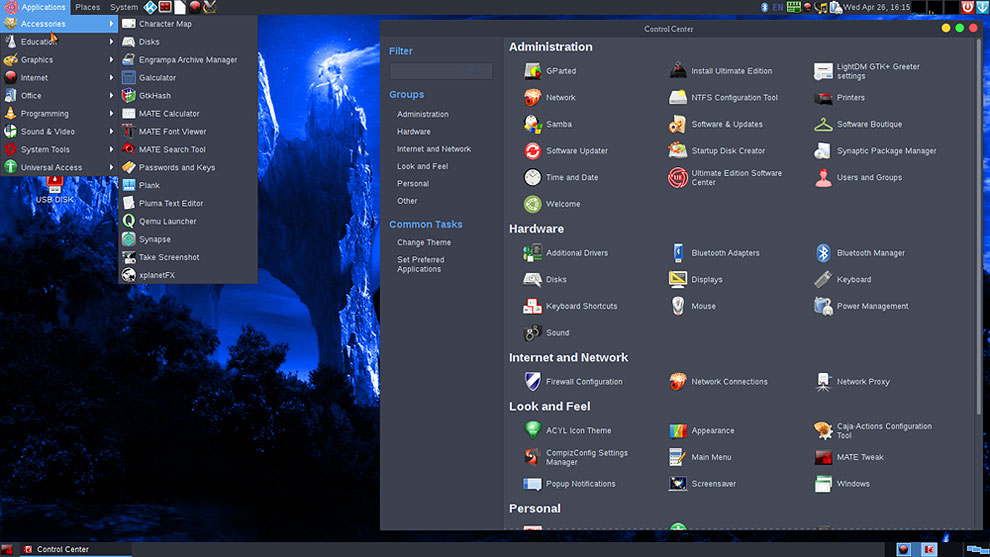Open Users and Groups
The width and height of the screenshot is (990, 557).
pos(859,177)
